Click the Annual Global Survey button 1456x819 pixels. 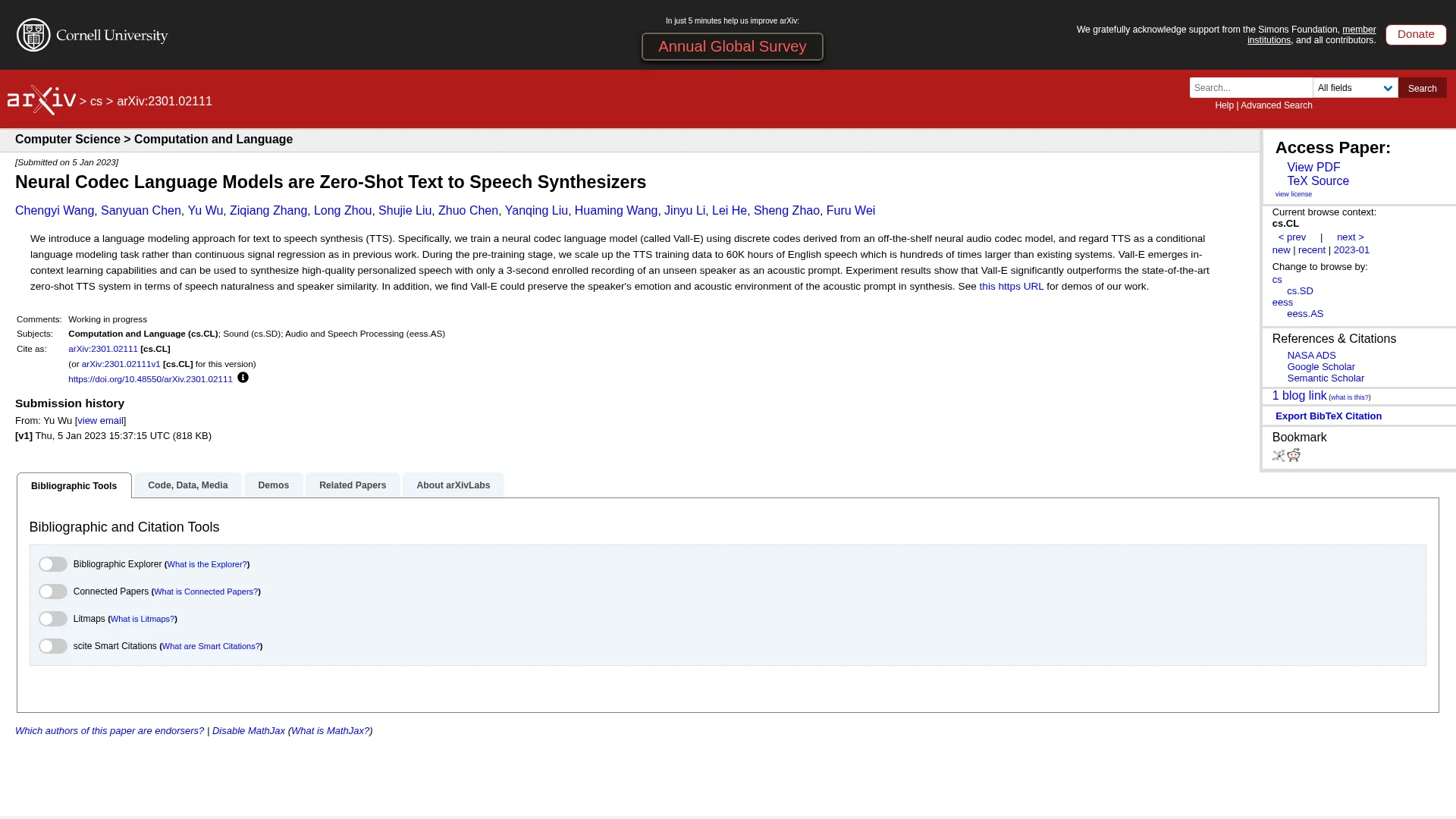click(x=732, y=46)
